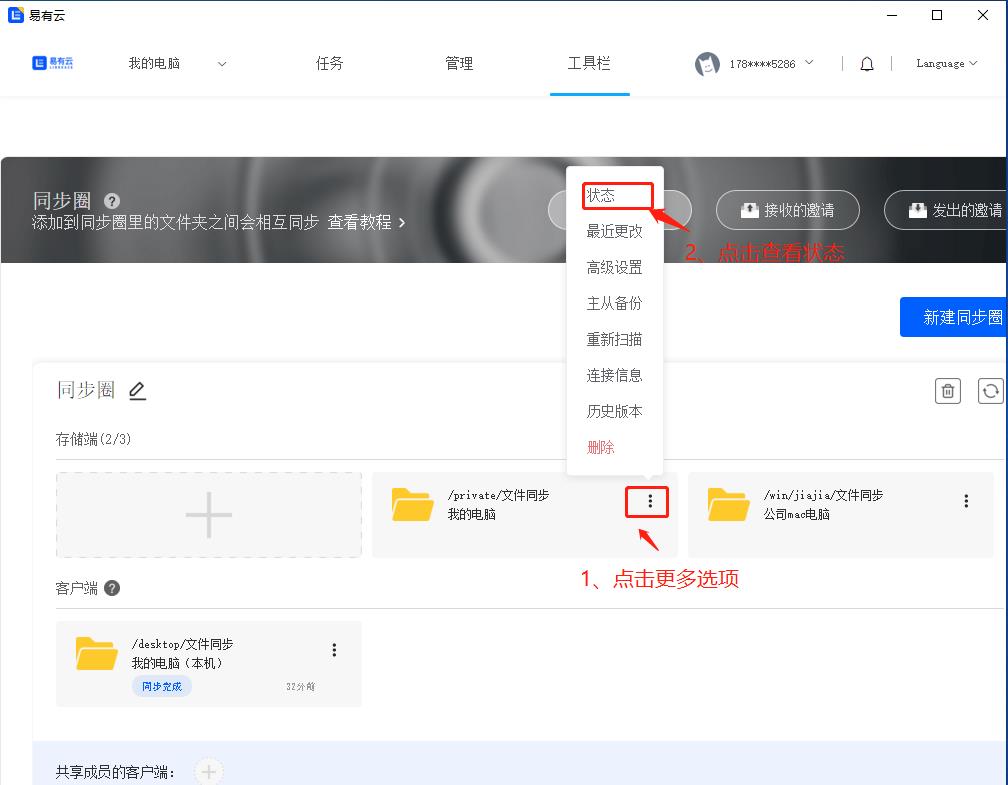Open more options for /private/文件同步
This screenshot has height=785, width=1008.
[x=650, y=501]
